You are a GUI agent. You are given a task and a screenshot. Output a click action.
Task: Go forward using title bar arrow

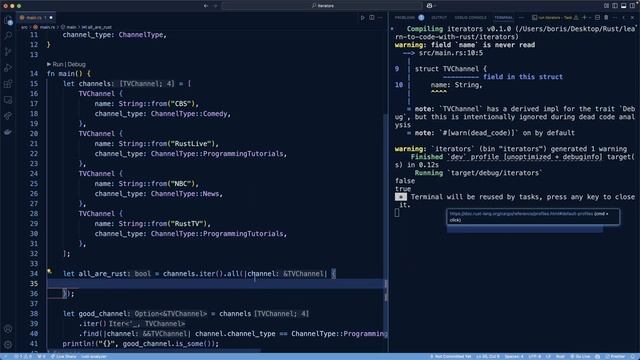pos(216,6)
